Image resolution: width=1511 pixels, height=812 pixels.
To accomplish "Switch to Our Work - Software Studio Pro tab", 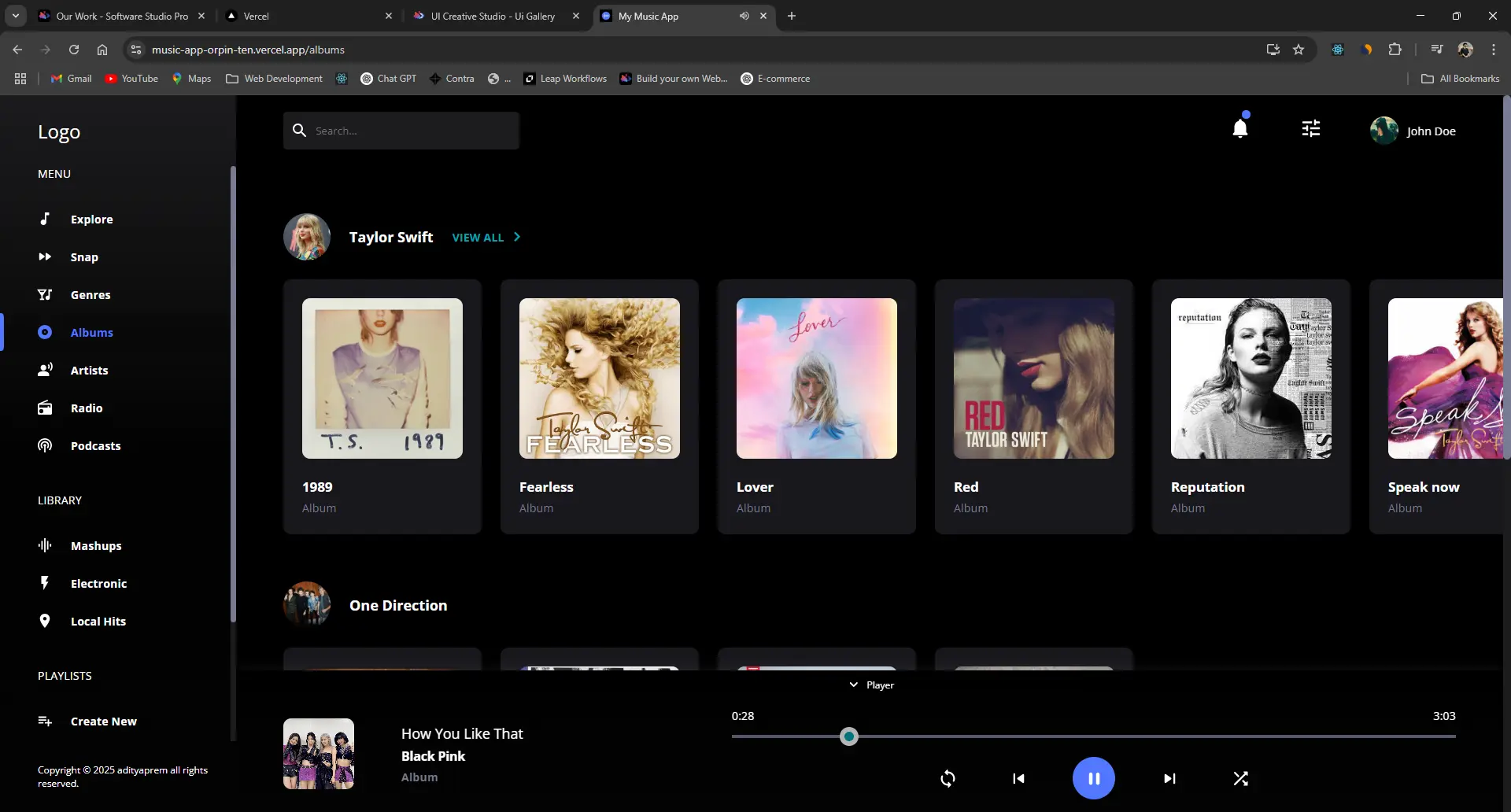I will coord(123,16).
